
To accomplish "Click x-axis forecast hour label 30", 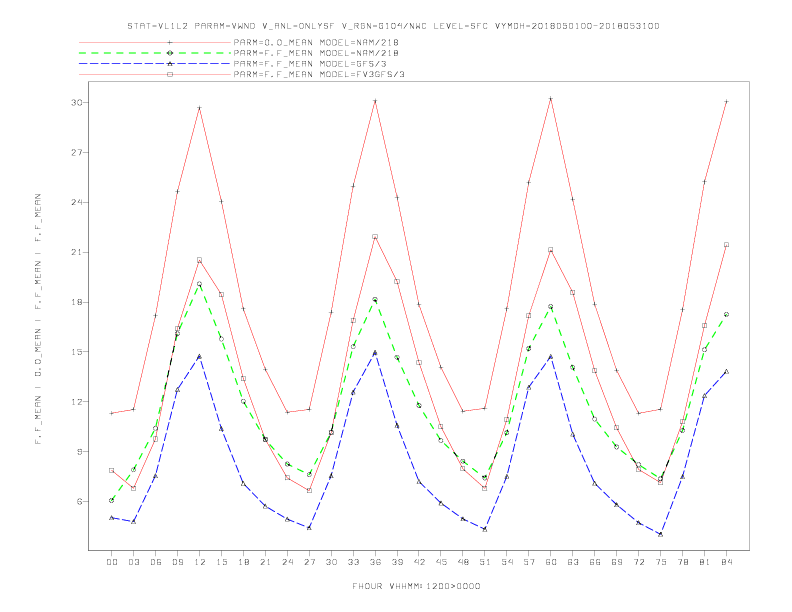I will tap(331, 562).
